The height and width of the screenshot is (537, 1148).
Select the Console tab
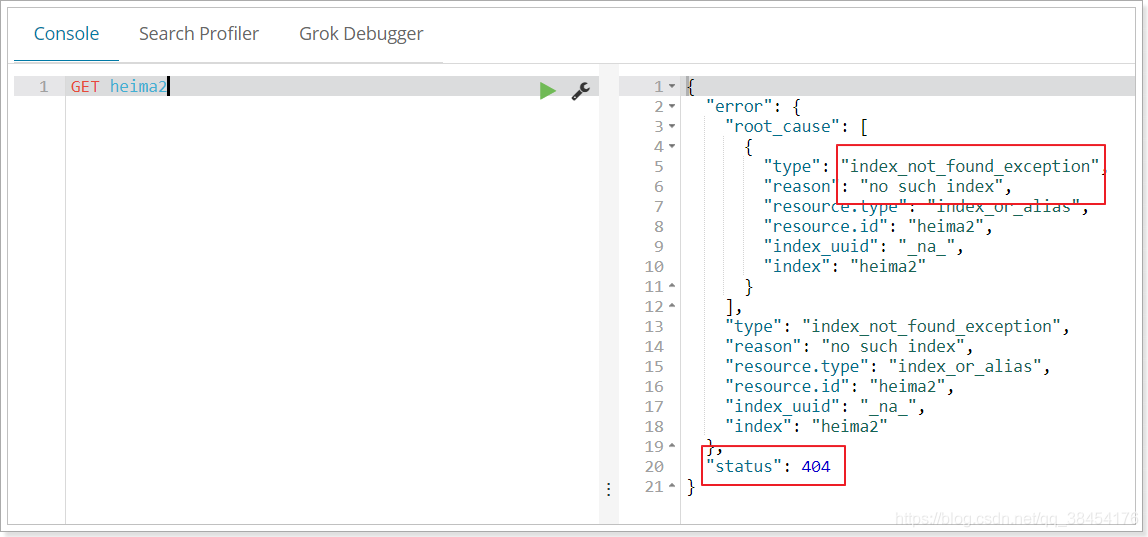coord(67,34)
